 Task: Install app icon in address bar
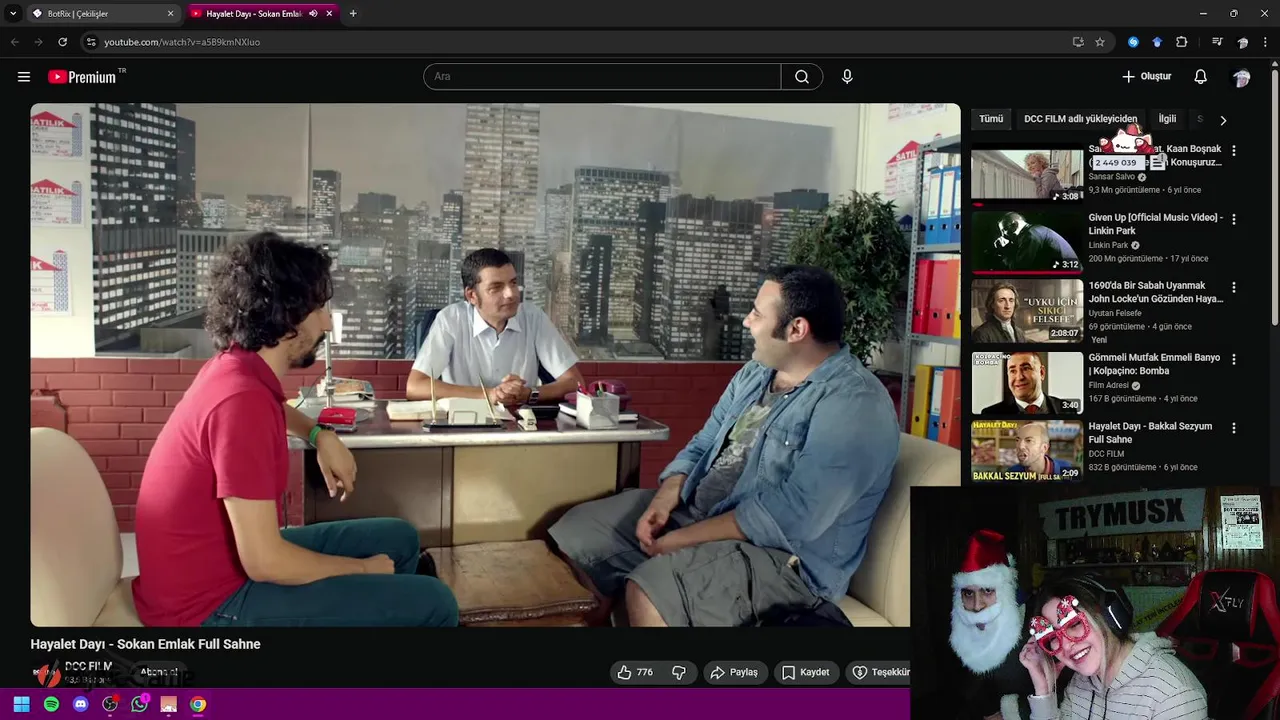[x=1078, y=42]
